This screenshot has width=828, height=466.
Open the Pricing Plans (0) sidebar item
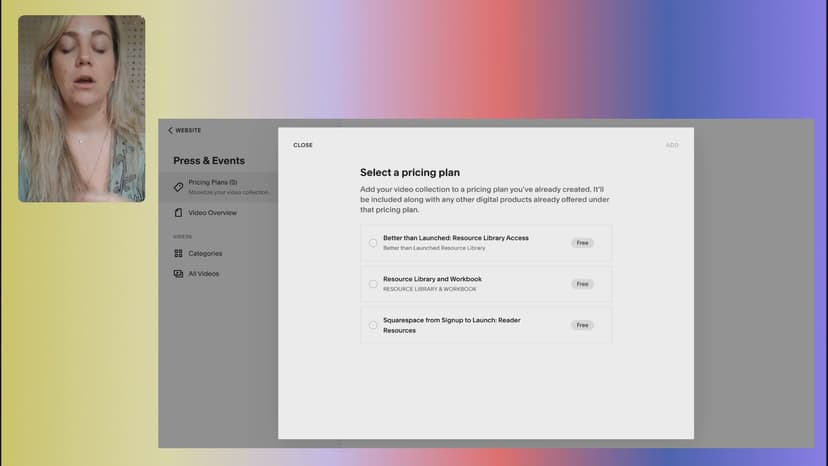tap(212, 182)
